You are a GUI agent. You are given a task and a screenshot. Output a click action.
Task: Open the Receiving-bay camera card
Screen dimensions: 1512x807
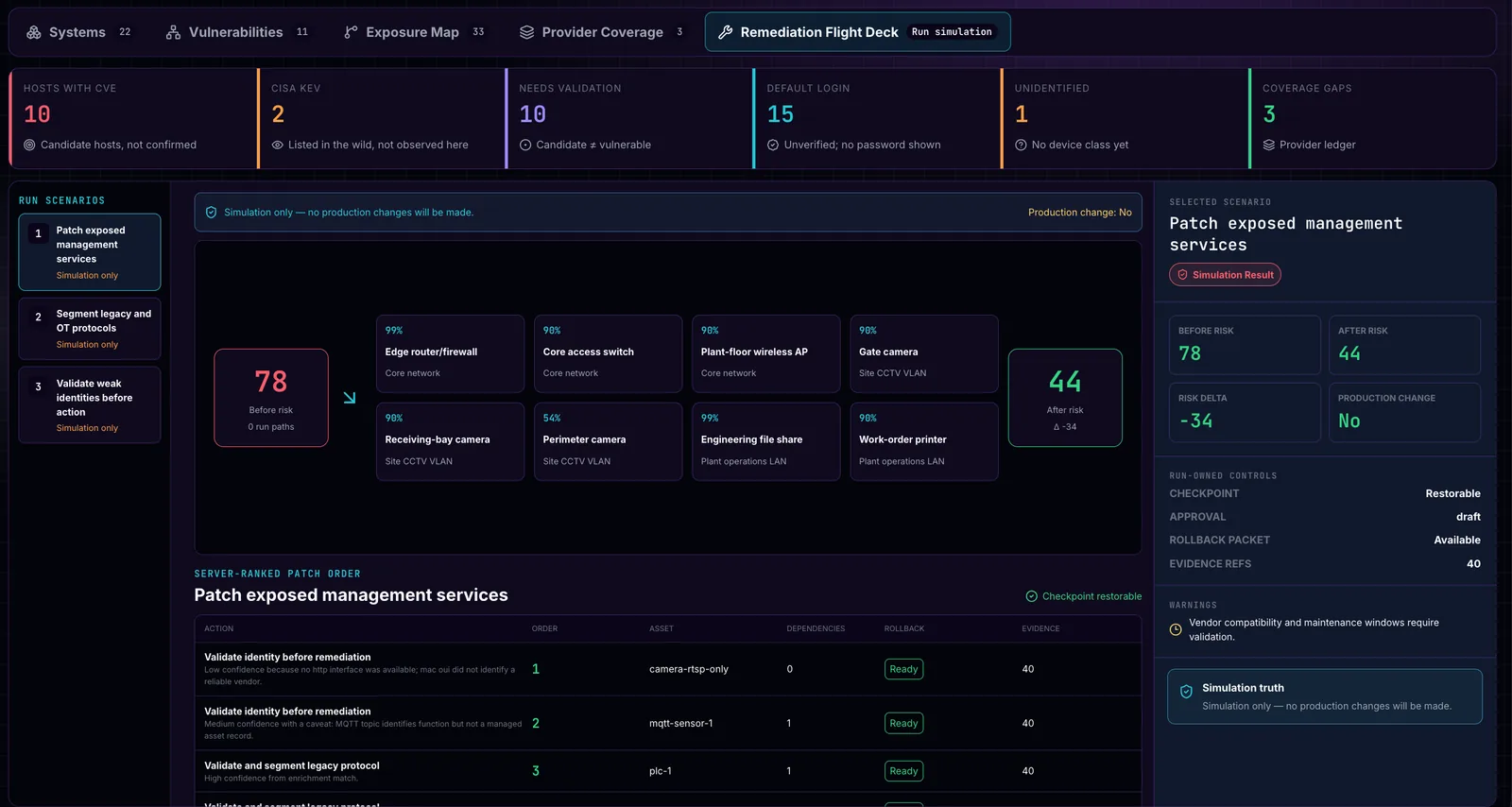450,441
